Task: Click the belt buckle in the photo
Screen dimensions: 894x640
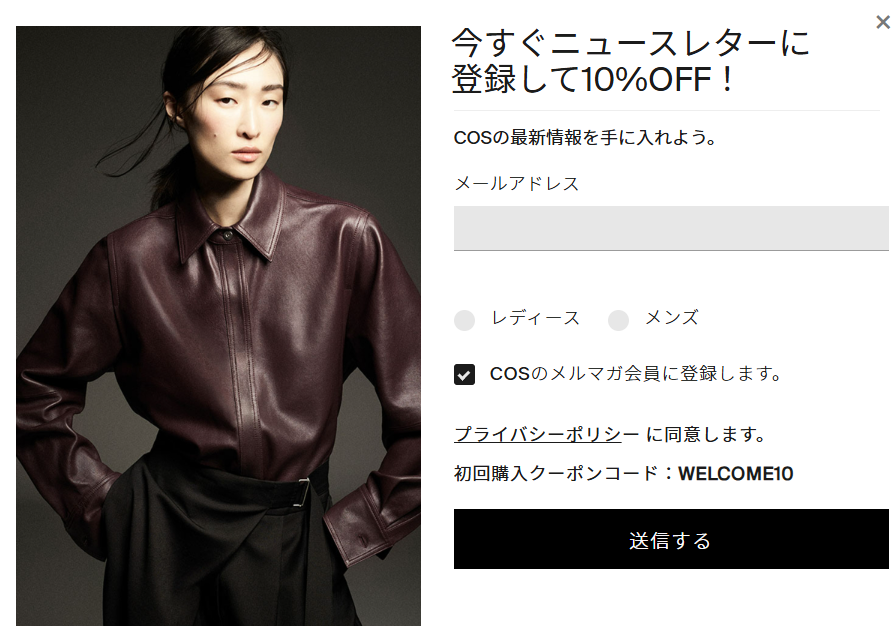Action: (x=304, y=493)
